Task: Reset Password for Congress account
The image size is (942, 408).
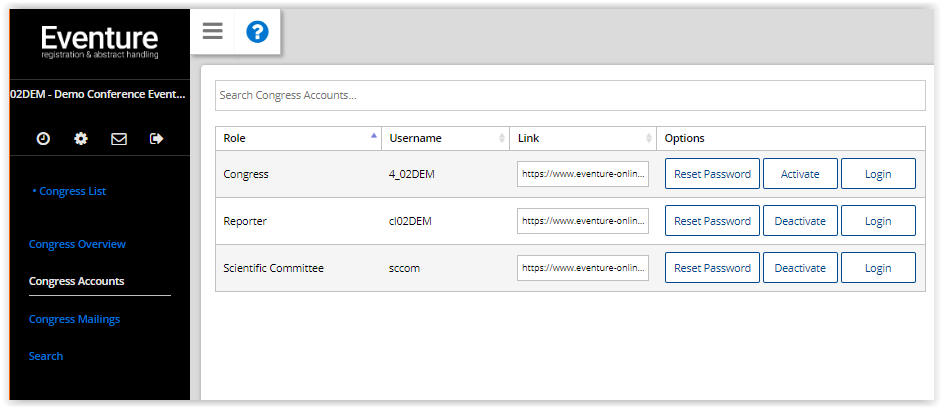Action: click(x=712, y=174)
